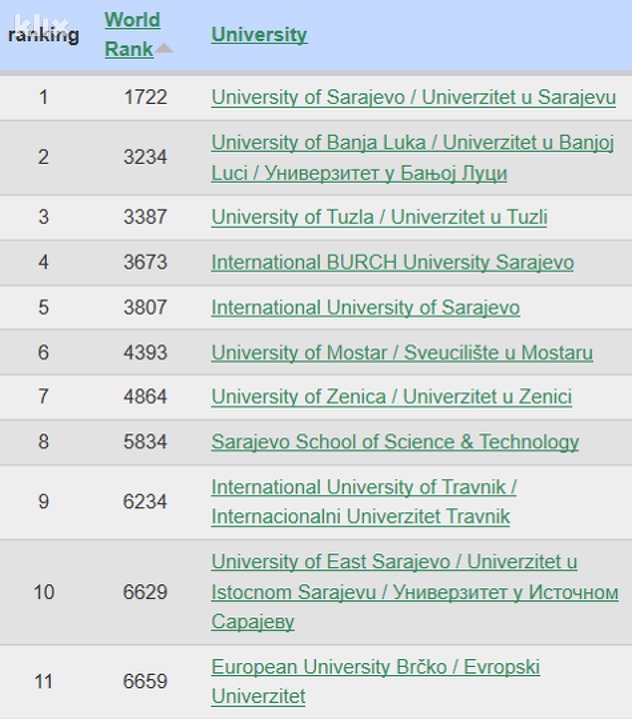The height and width of the screenshot is (719, 632).
Task: Click the world rank value 3673
Action: tap(145, 263)
